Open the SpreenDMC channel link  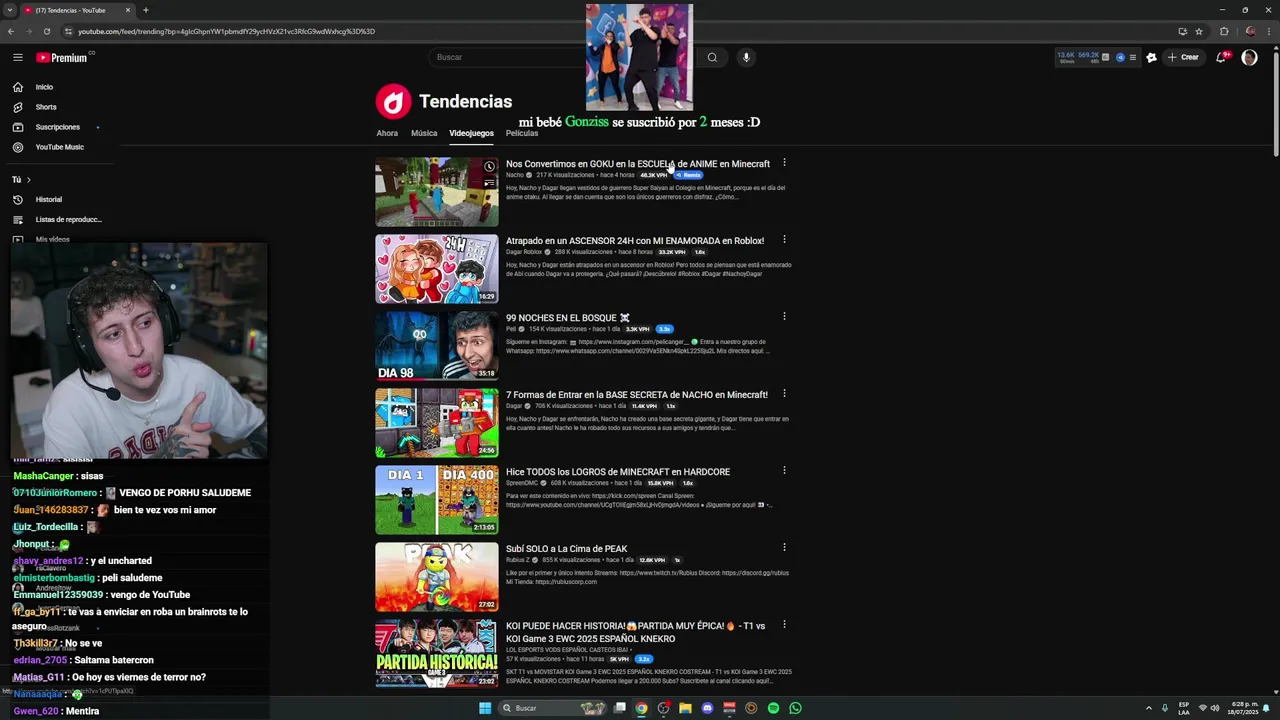coord(522,483)
